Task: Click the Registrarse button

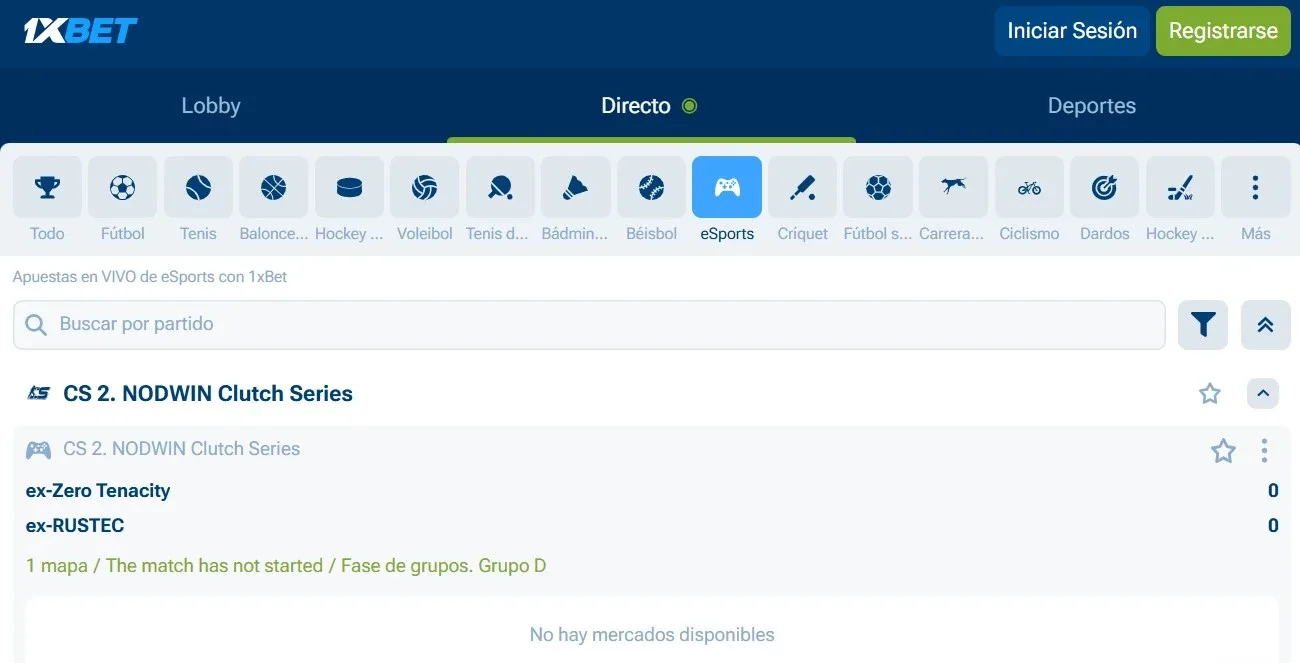Action: pyautogui.click(x=1223, y=31)
